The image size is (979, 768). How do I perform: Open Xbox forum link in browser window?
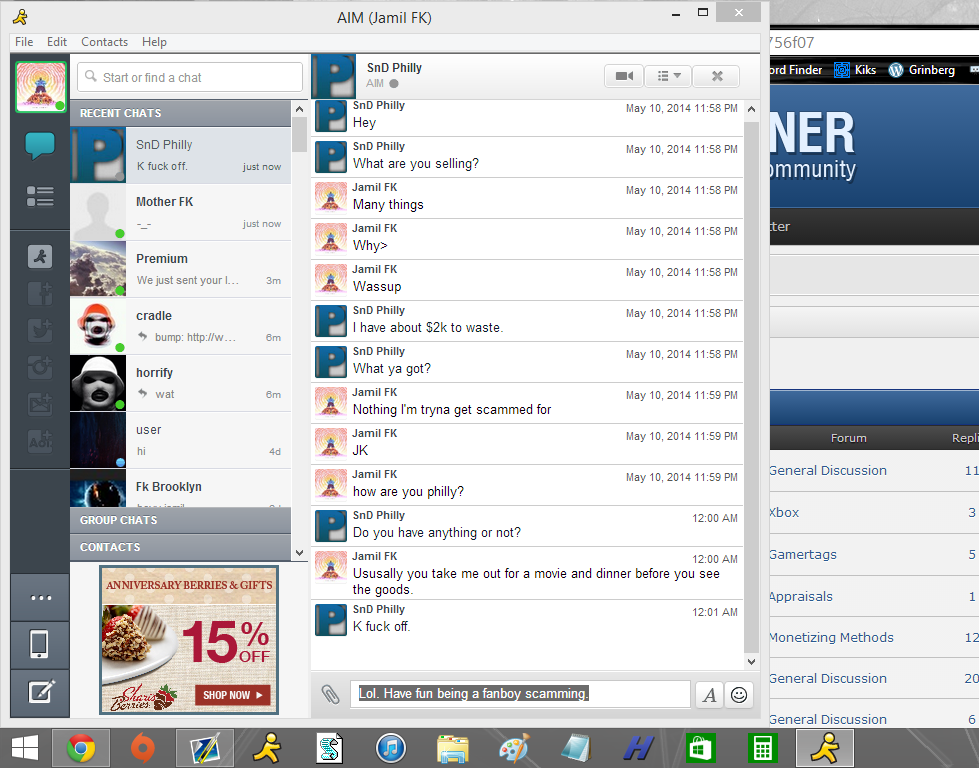coord(784,513)
